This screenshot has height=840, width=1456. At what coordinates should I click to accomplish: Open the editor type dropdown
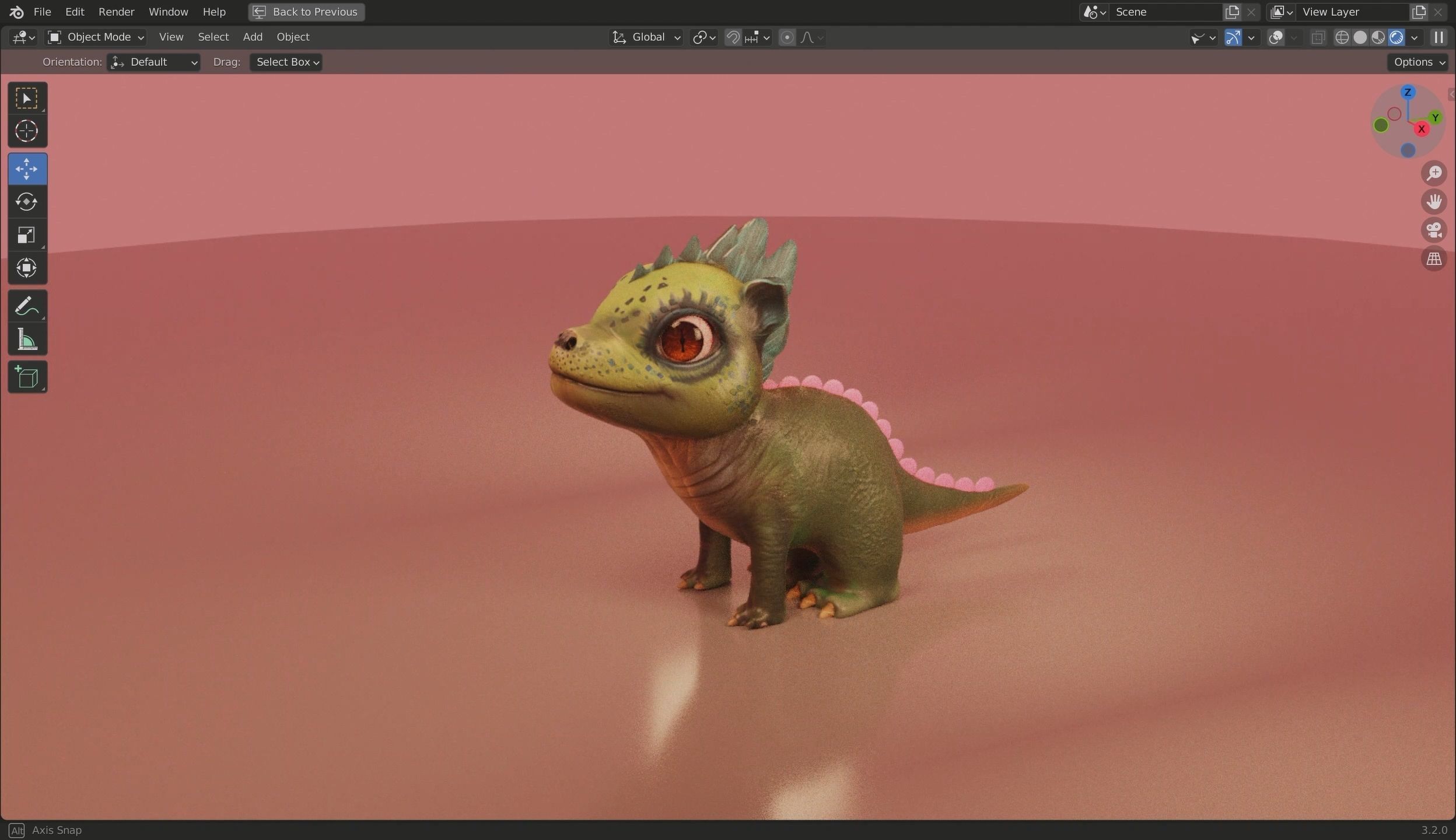[23, 37]
